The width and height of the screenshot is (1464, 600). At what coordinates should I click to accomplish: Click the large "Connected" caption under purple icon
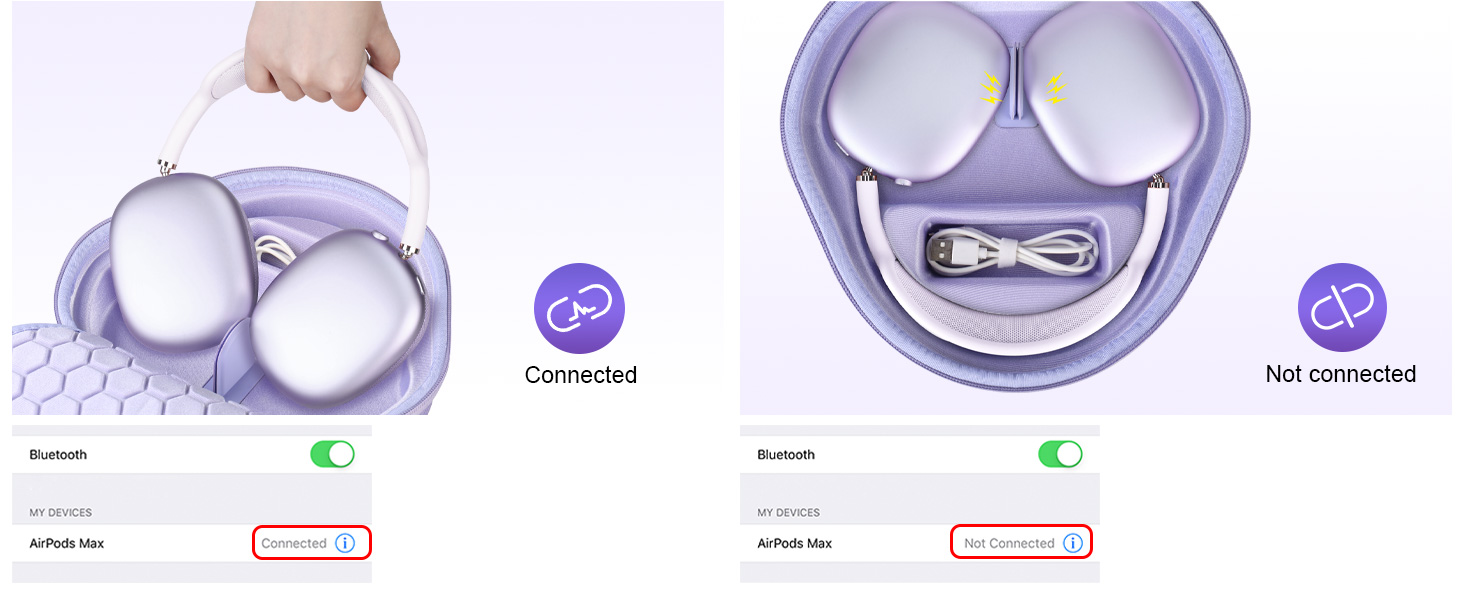(x=581, y=375)
